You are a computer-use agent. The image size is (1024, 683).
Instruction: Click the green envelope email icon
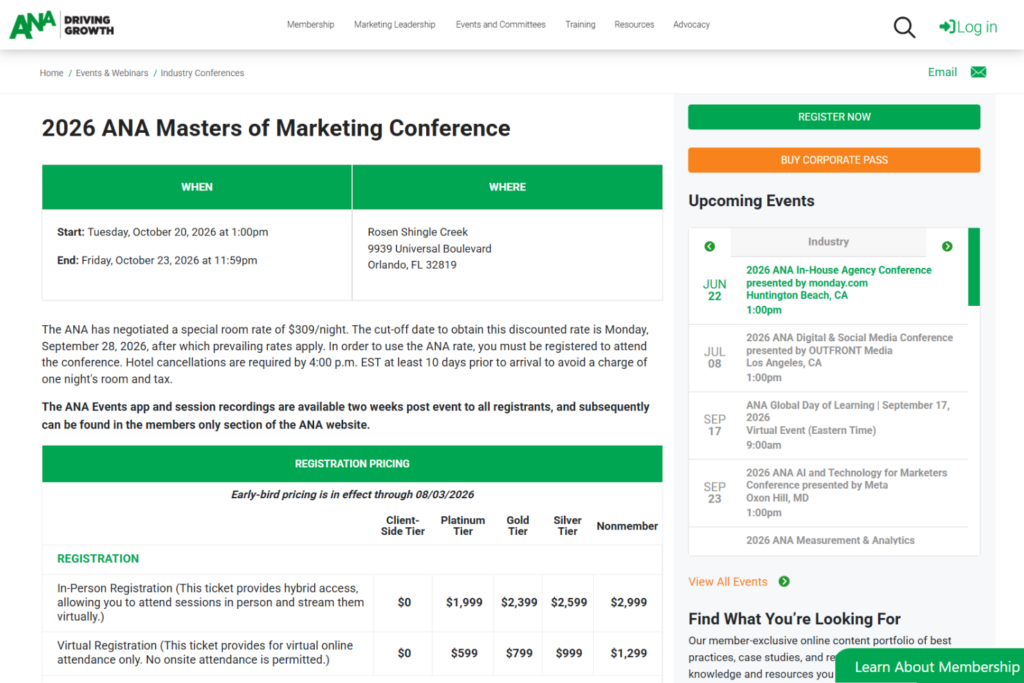(x=978, y=72)
